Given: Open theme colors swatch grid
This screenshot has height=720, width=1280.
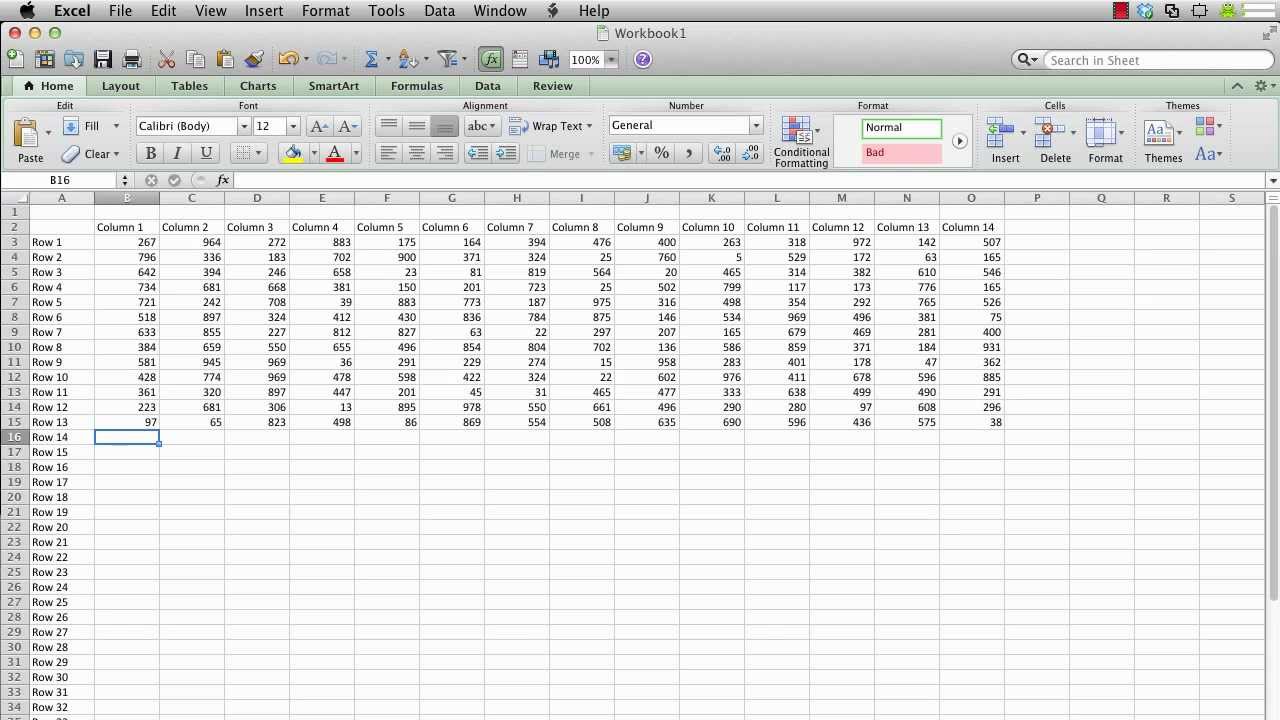Looking at the screenshot, I should point(1207,127).
